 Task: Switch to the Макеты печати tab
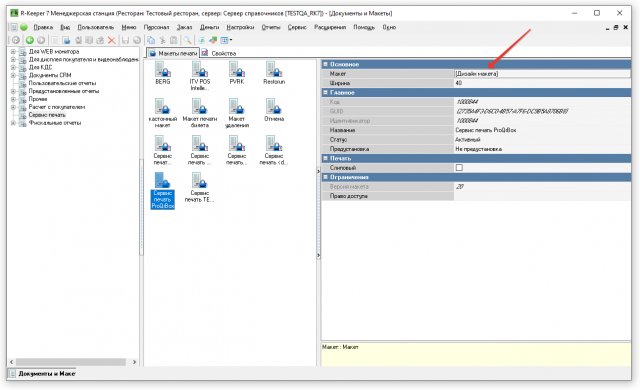[173, 53]
